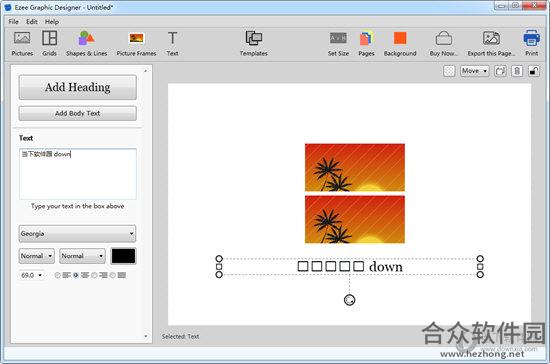Image resolution: width=550 pixels, height=364 pixels.
Task: Click inside the Text input box
Action: click(78, 174)
